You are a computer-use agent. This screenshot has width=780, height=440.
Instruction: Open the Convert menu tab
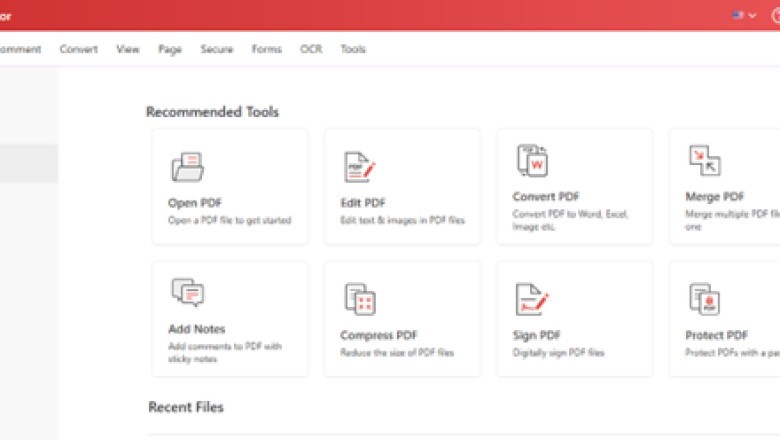[79, 49]
